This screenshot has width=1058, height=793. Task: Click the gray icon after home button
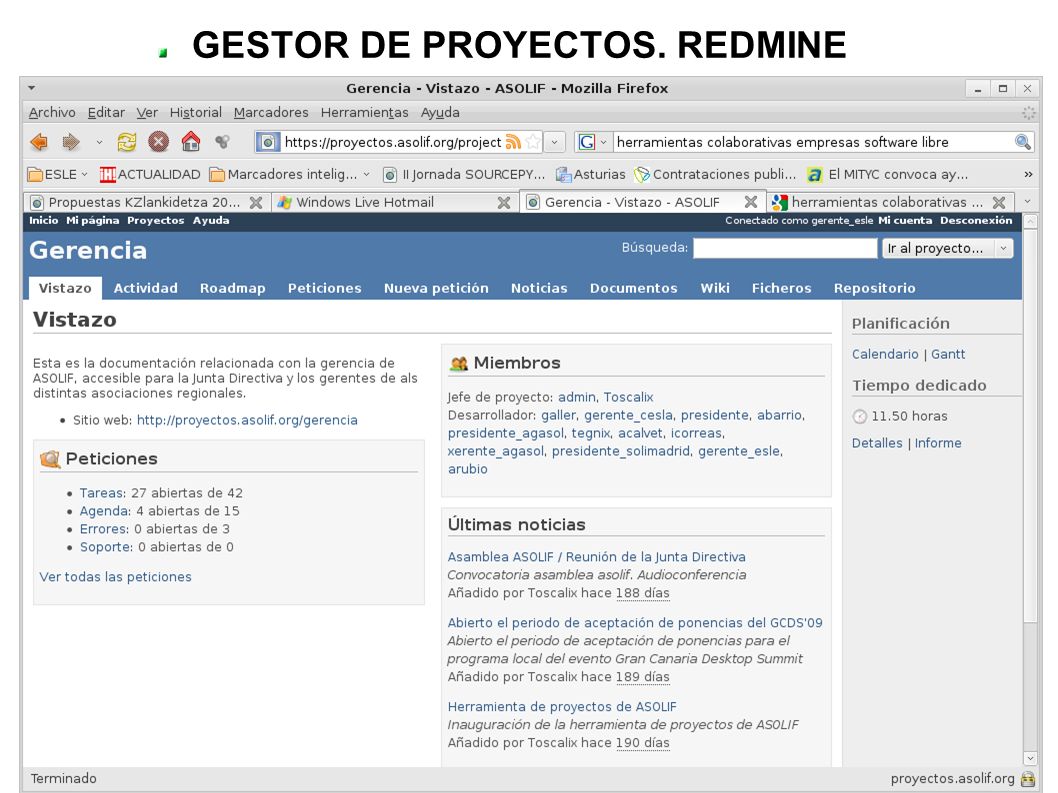coord(222,142)
